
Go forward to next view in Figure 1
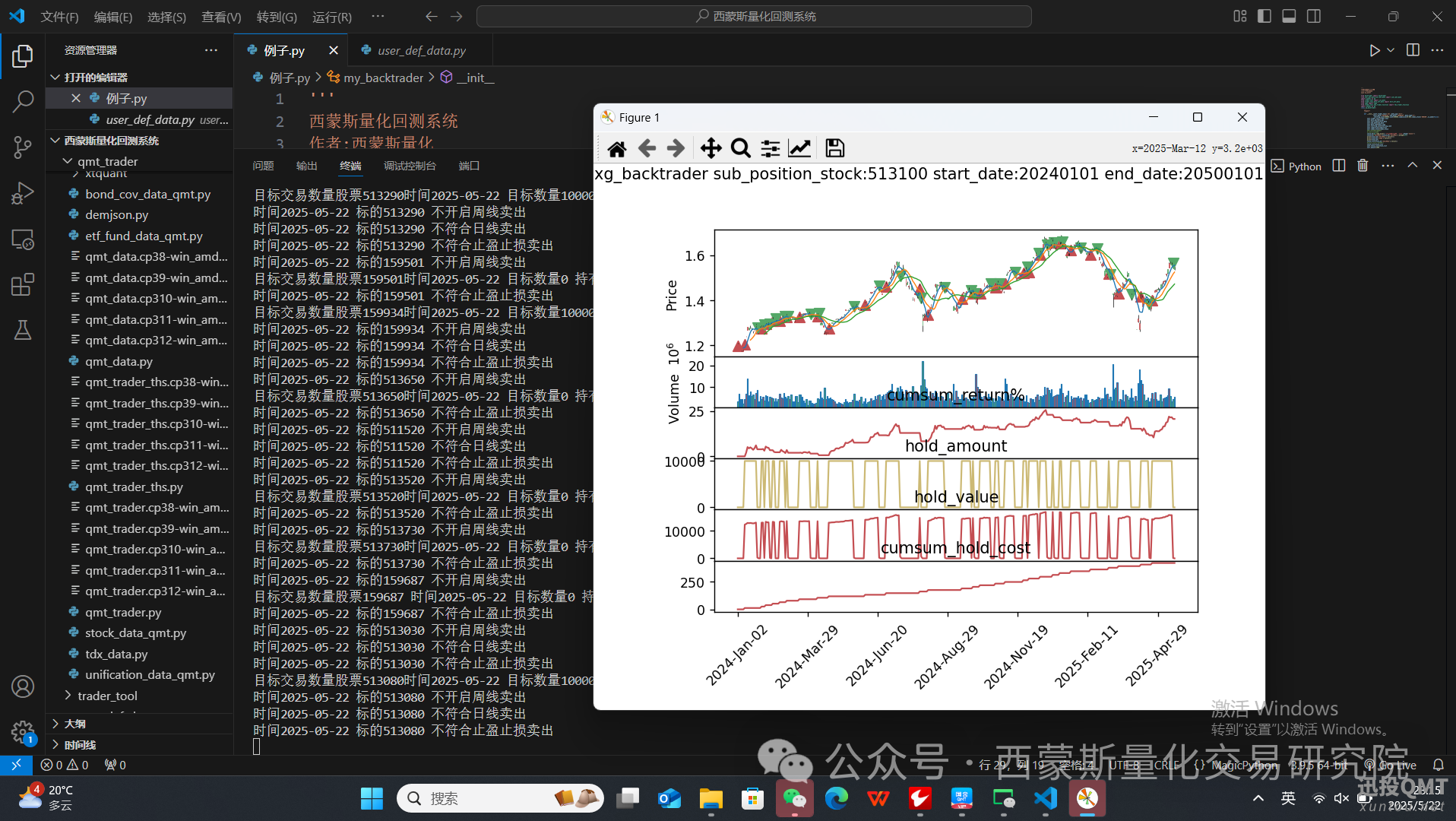pos(676,148)
